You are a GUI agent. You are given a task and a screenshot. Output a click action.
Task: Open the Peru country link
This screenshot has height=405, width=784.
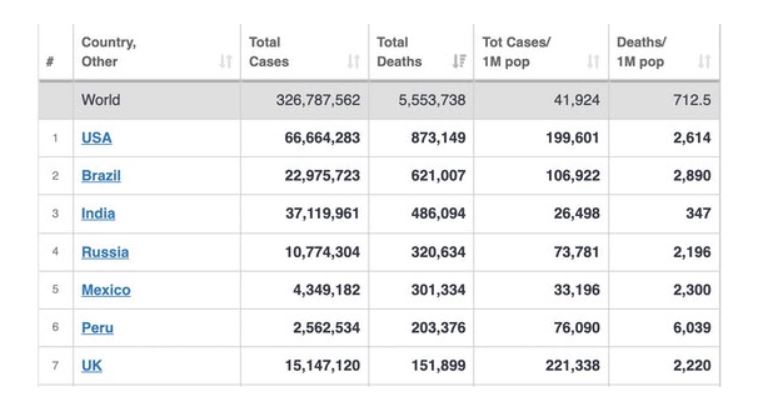point(98,328)
